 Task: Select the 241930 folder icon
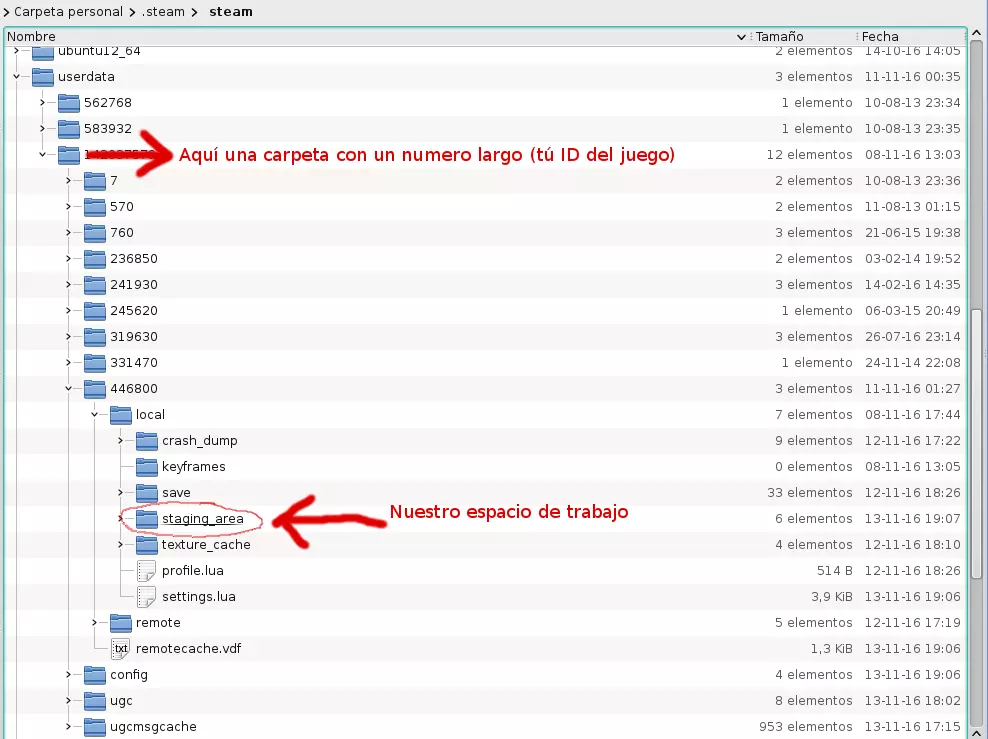tap(95, 285)
